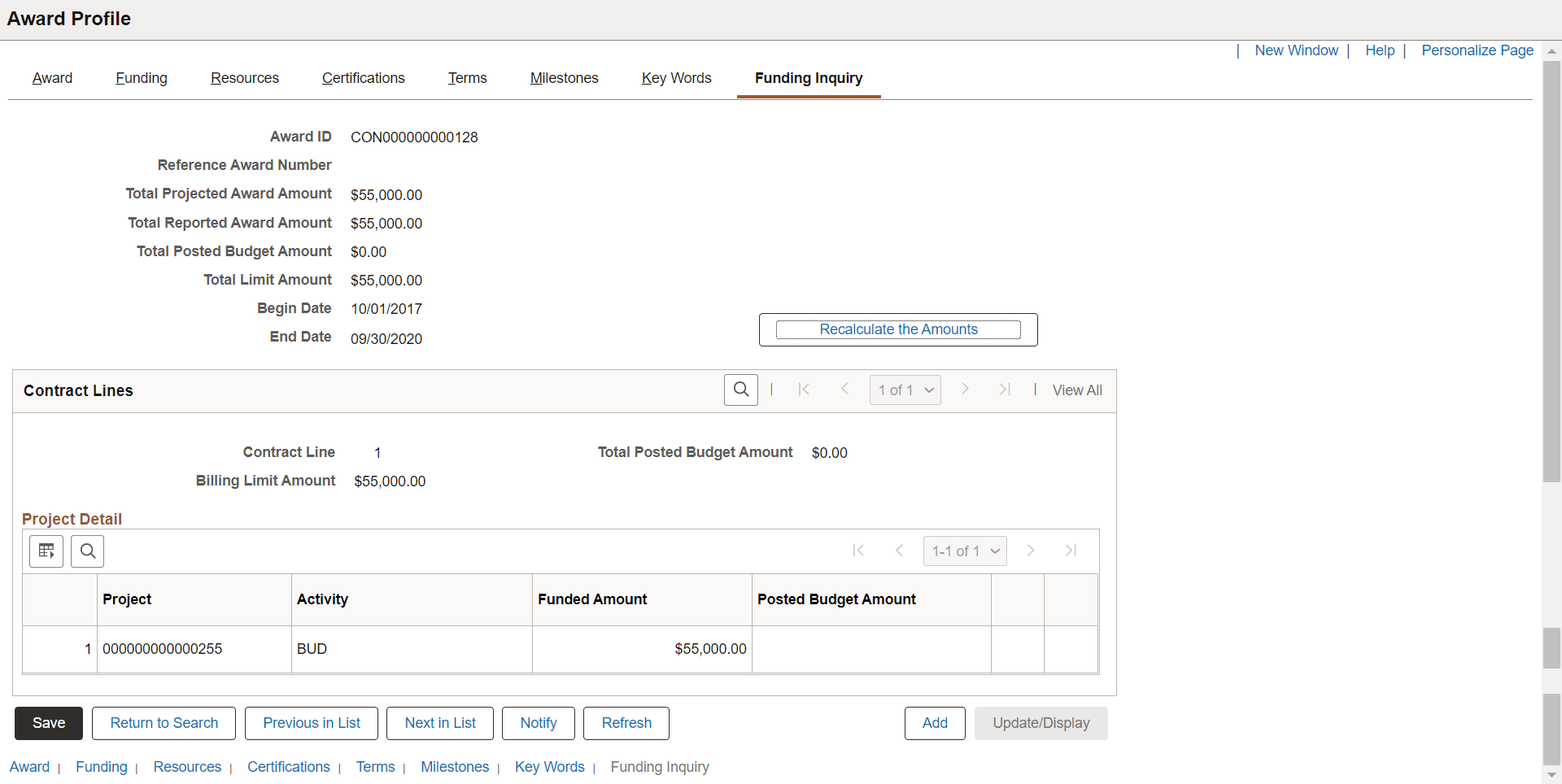This screenshot has width=1562, height=784.
Task: Open the Contract Lines search icon
Action: tap(740, 390)
